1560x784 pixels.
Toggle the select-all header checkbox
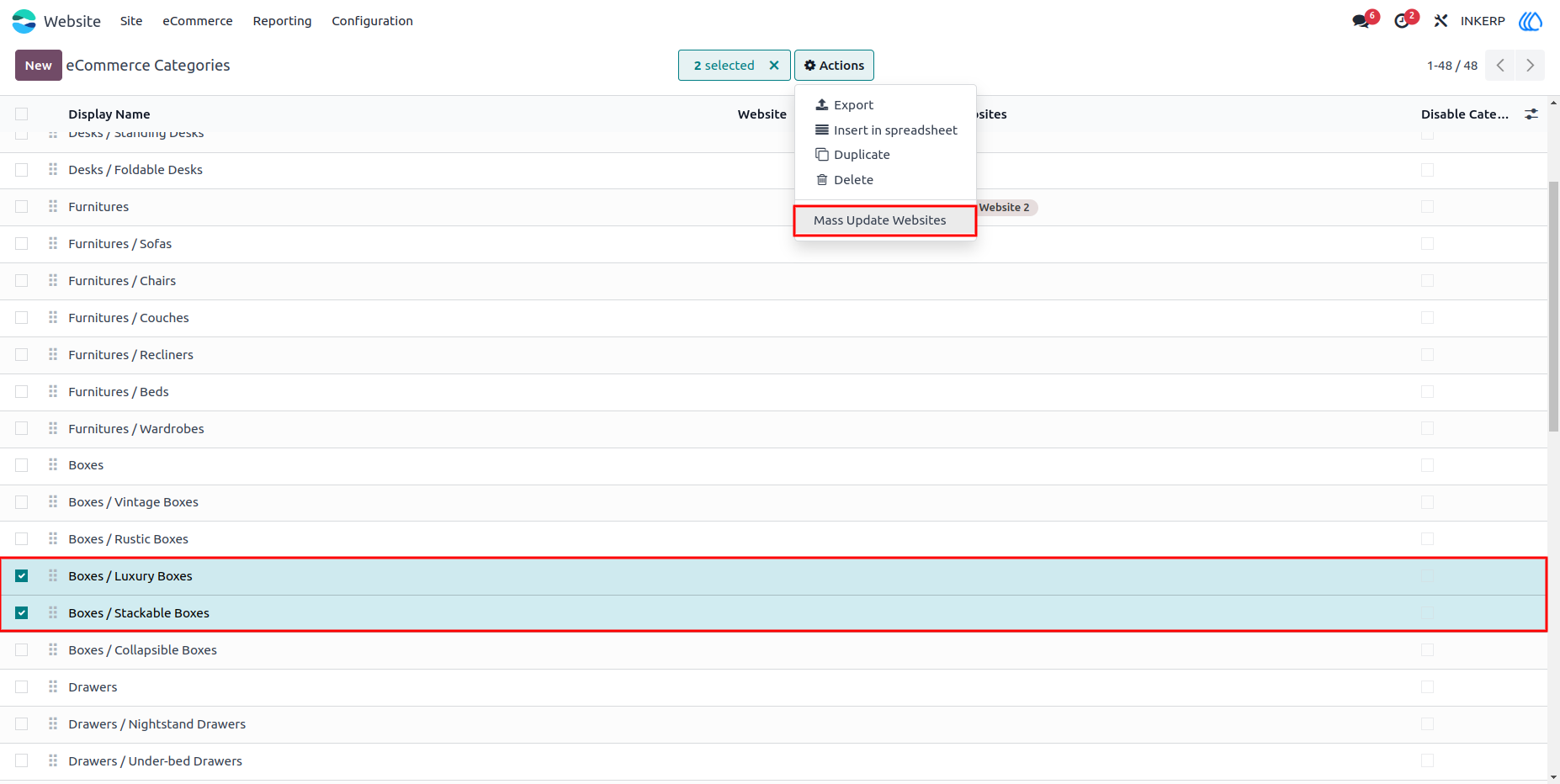click(22, 114)
